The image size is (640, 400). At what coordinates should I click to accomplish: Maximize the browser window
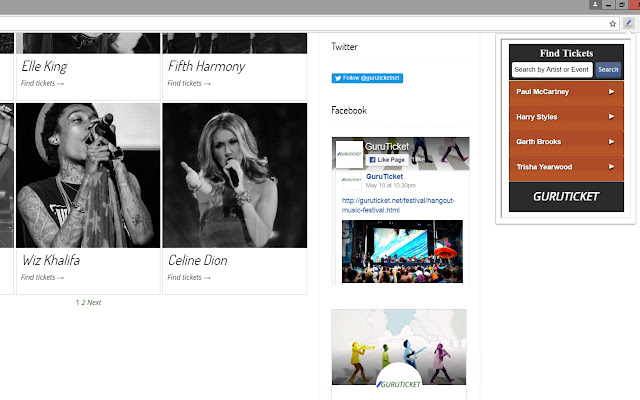[622, 4]
